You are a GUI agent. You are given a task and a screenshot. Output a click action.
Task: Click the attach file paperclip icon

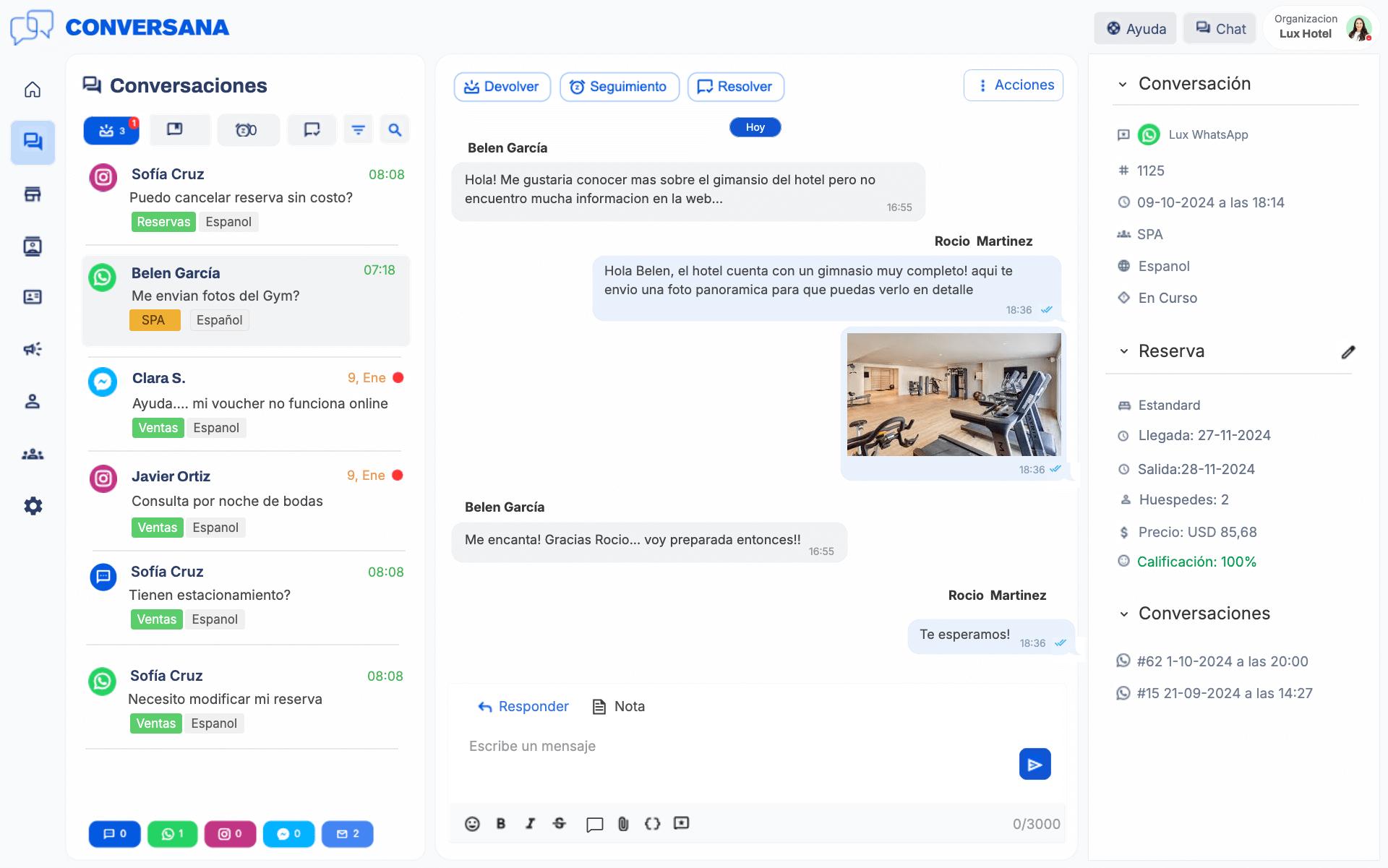pos(623,824)
